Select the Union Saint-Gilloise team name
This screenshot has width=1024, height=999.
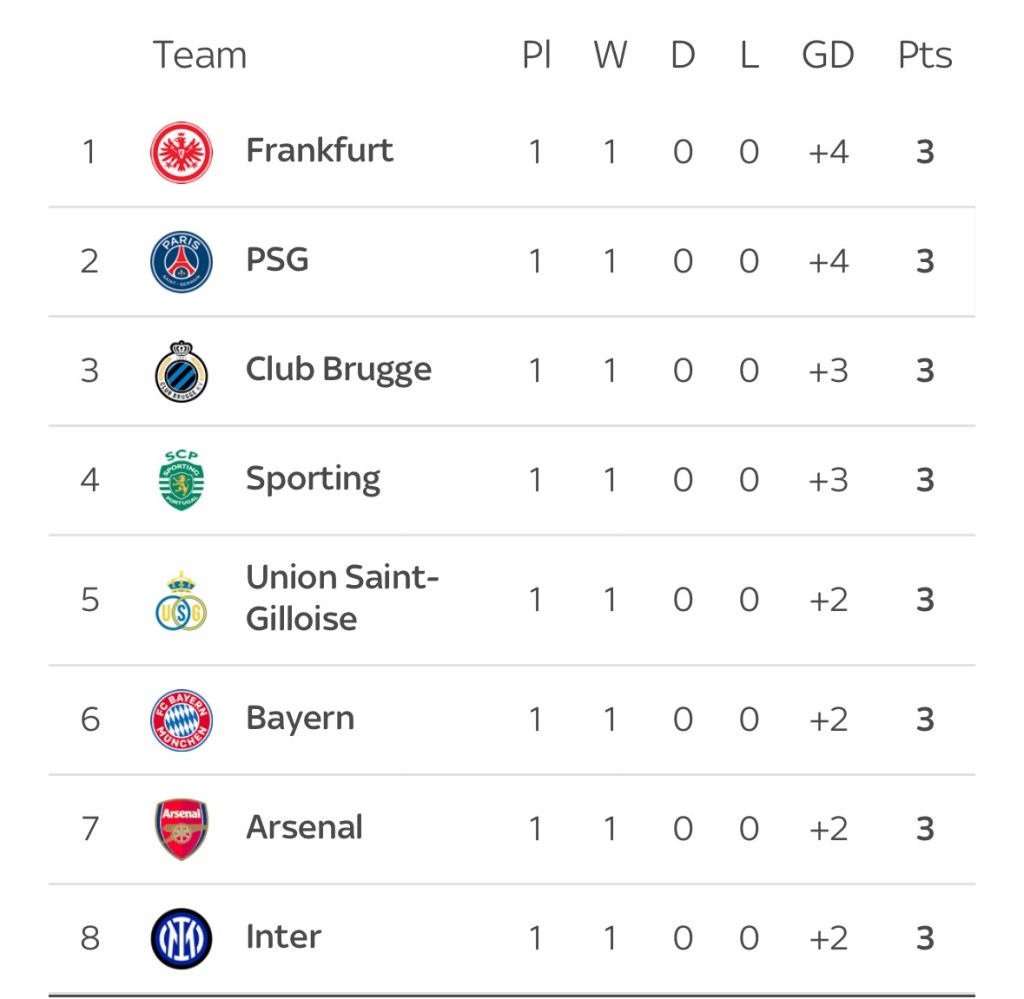(x=342, y=598)
